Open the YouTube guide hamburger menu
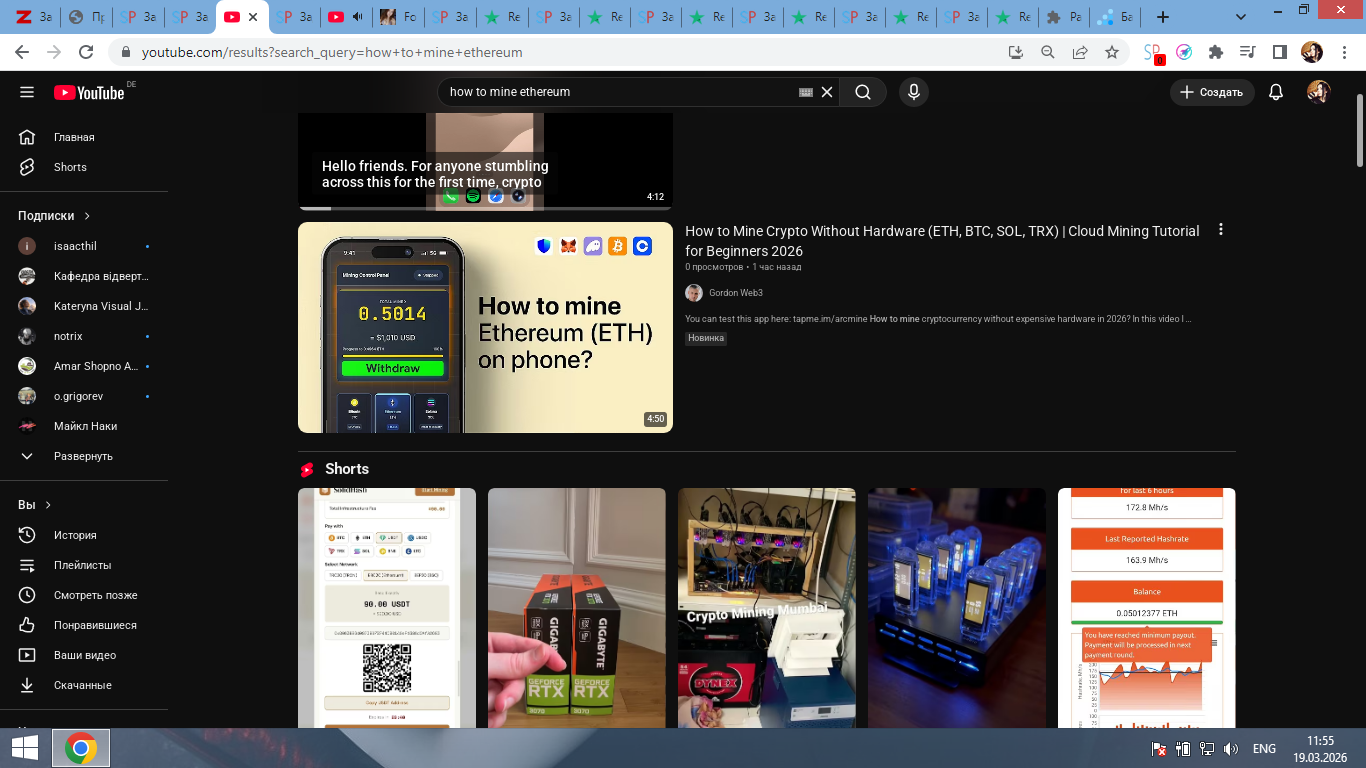 pyautogui.click(x=27, y=92)
